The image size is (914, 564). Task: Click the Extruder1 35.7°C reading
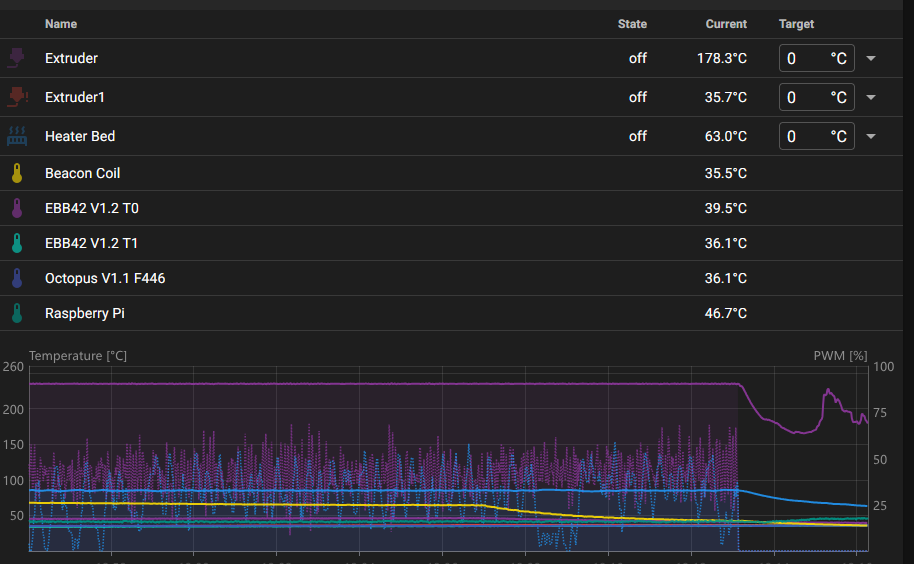click(725, 97)
